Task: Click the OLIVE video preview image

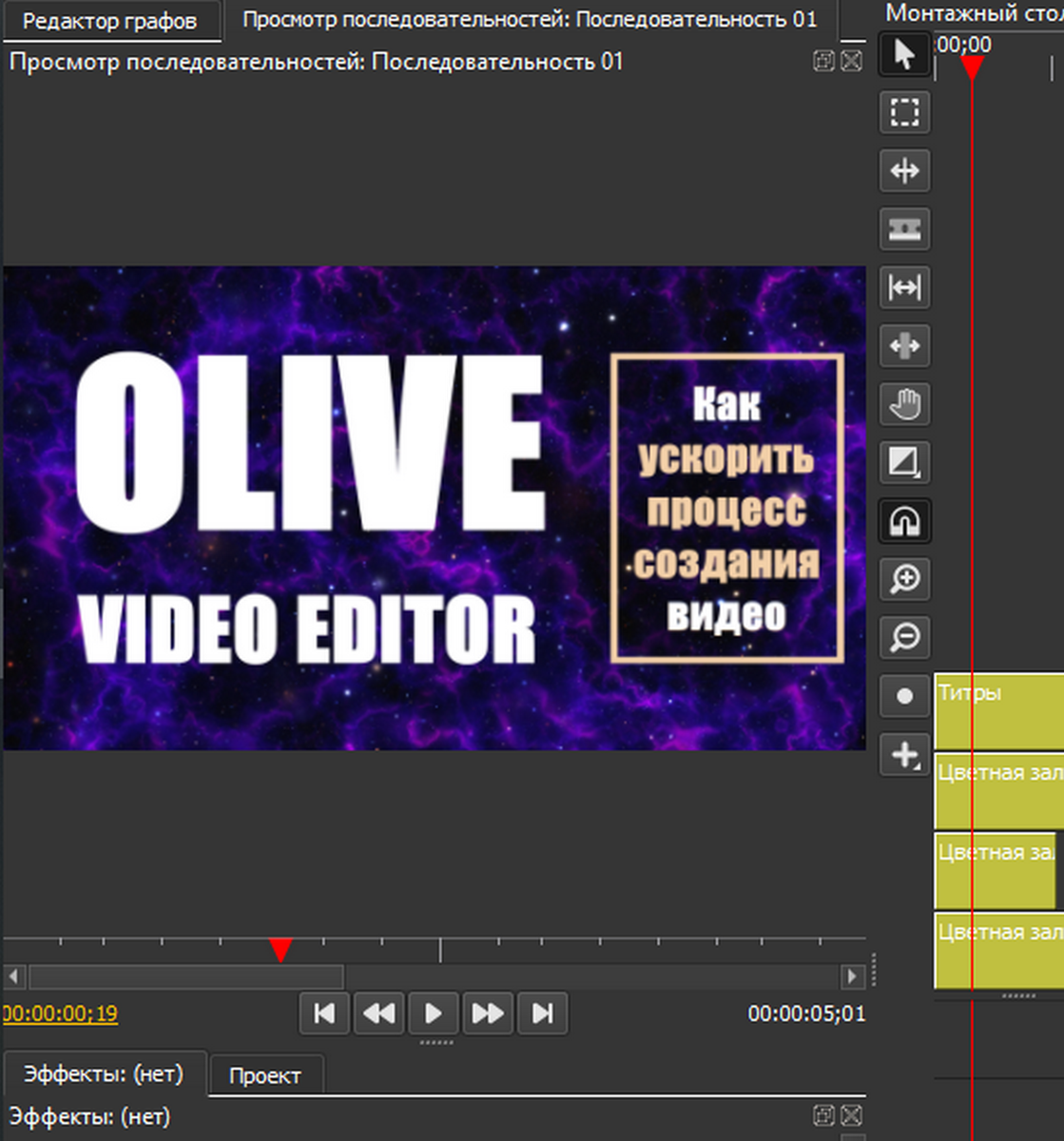Action: coord(435,508)
